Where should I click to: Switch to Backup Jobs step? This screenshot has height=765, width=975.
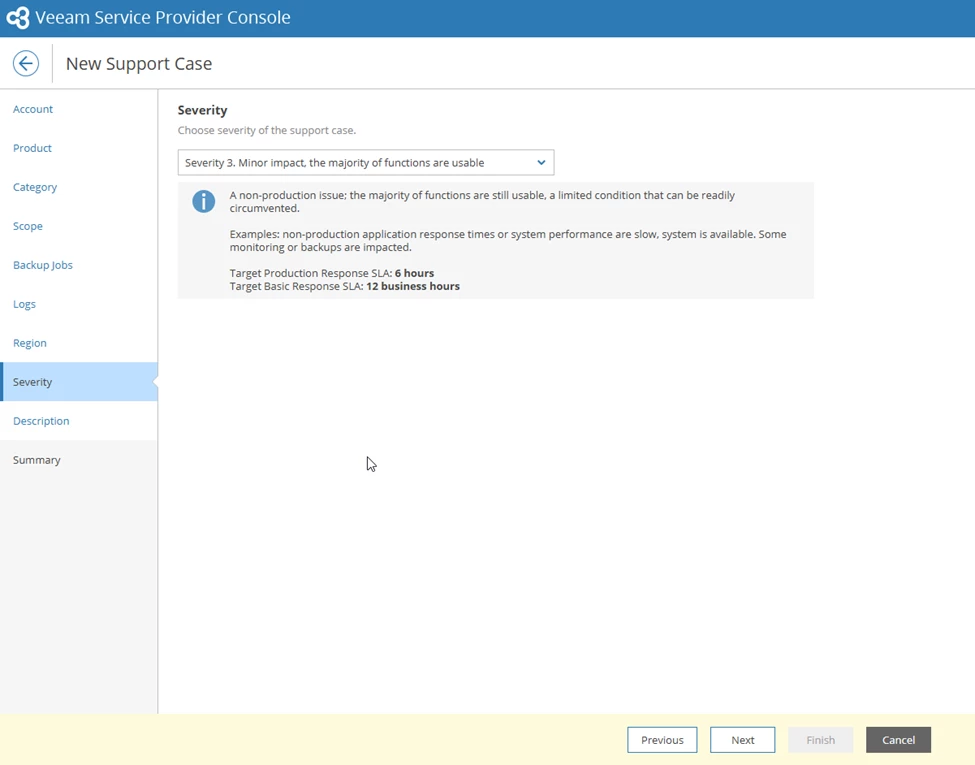pyautogui.click(x=43, y=265)
